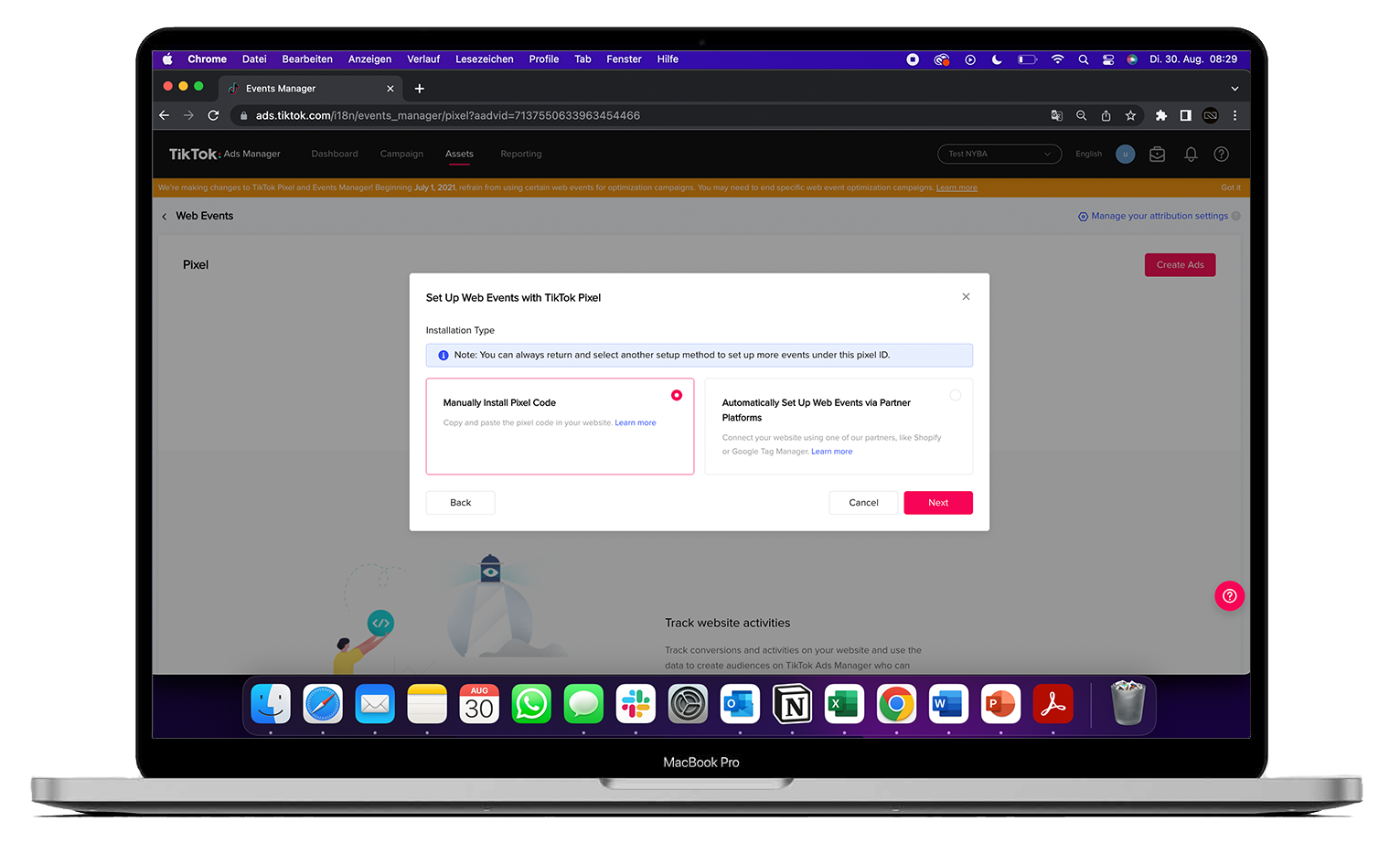Expand the tab search chevron

(1234, 89)
